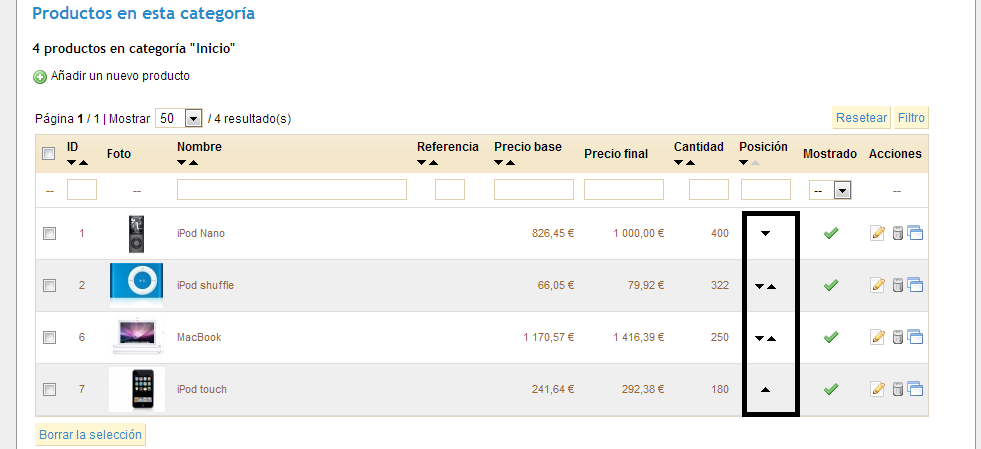Duplicate the MacBook product
The height and width of the screenshot is (449, 981).
point(915,338)
